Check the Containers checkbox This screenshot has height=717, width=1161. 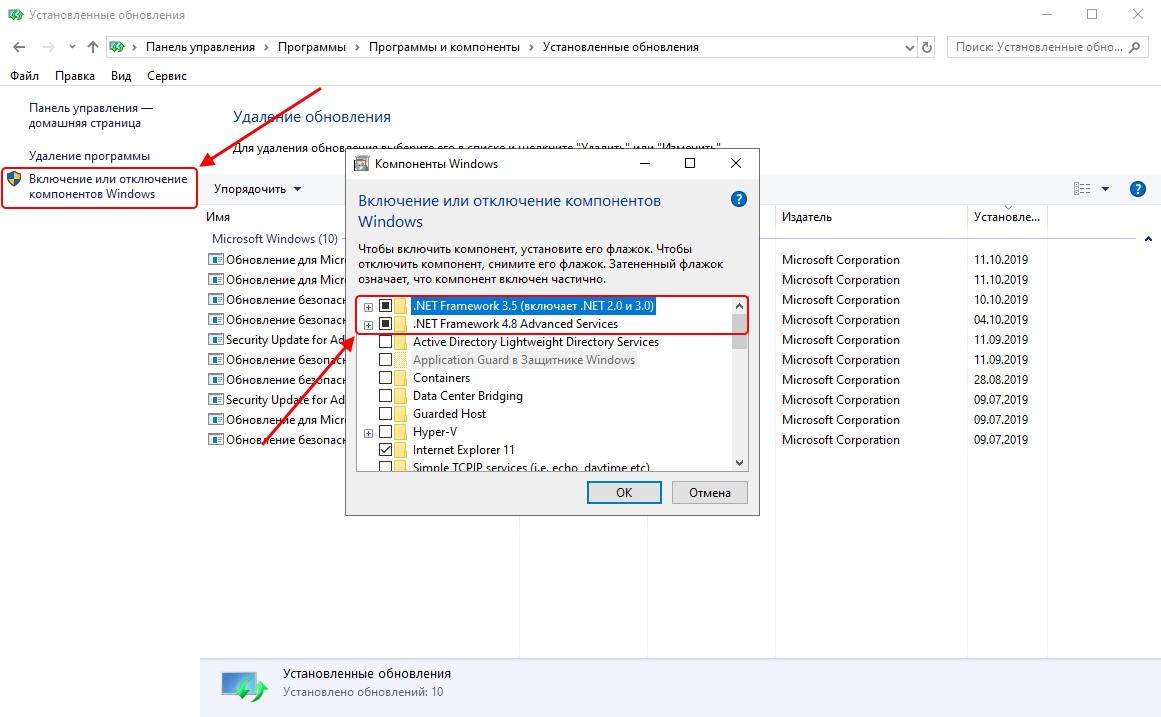385,378
